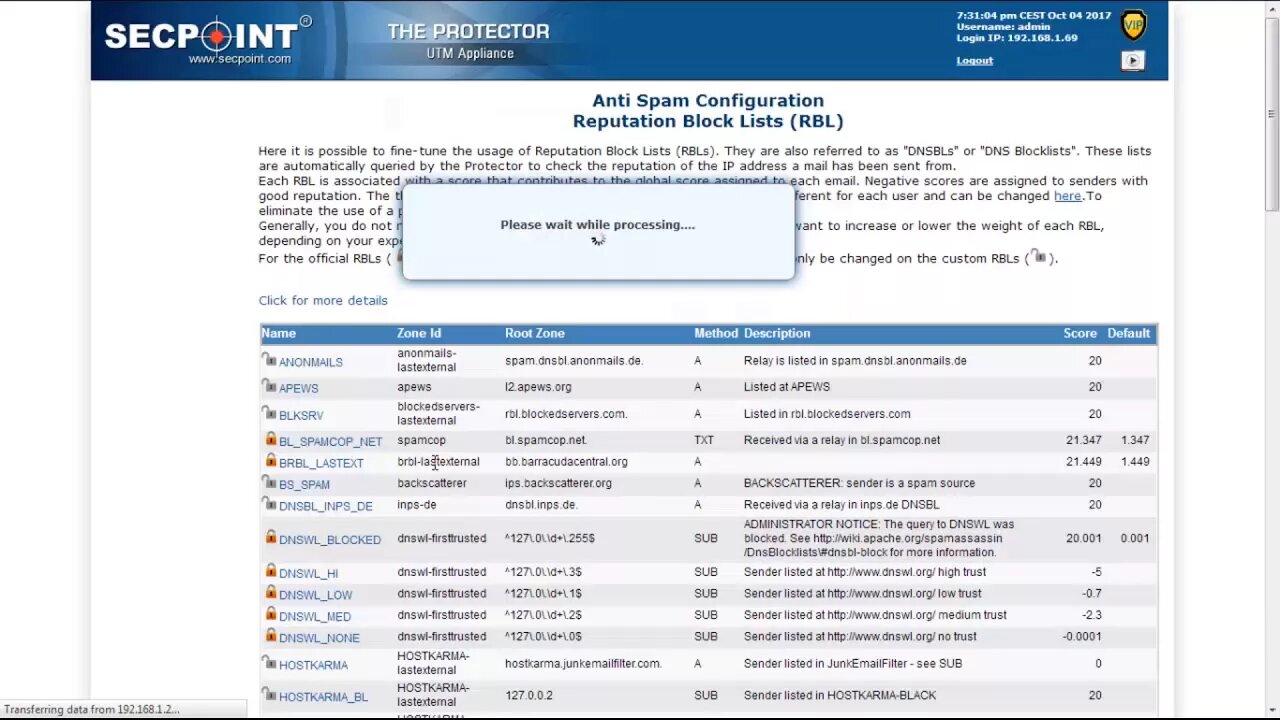The width and height of the screenshot is (1280, 720).
Task: Open the HOSTKARMA_BL entry
Action: tap(323, 697)
